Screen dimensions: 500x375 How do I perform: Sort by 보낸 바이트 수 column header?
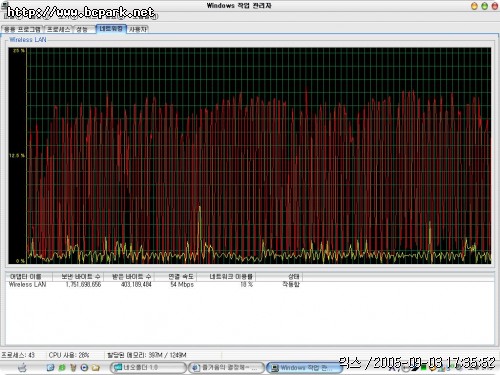(x=78, y=277)
